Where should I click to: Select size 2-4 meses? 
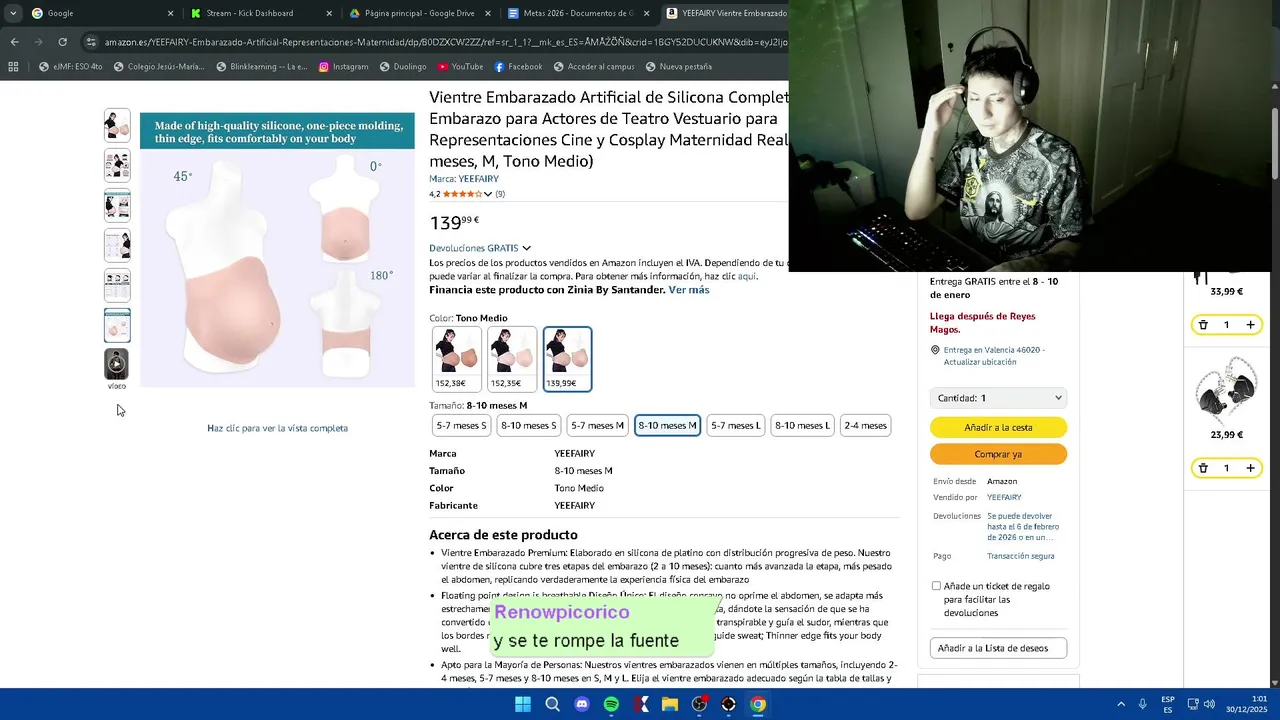tap(865, 425)
